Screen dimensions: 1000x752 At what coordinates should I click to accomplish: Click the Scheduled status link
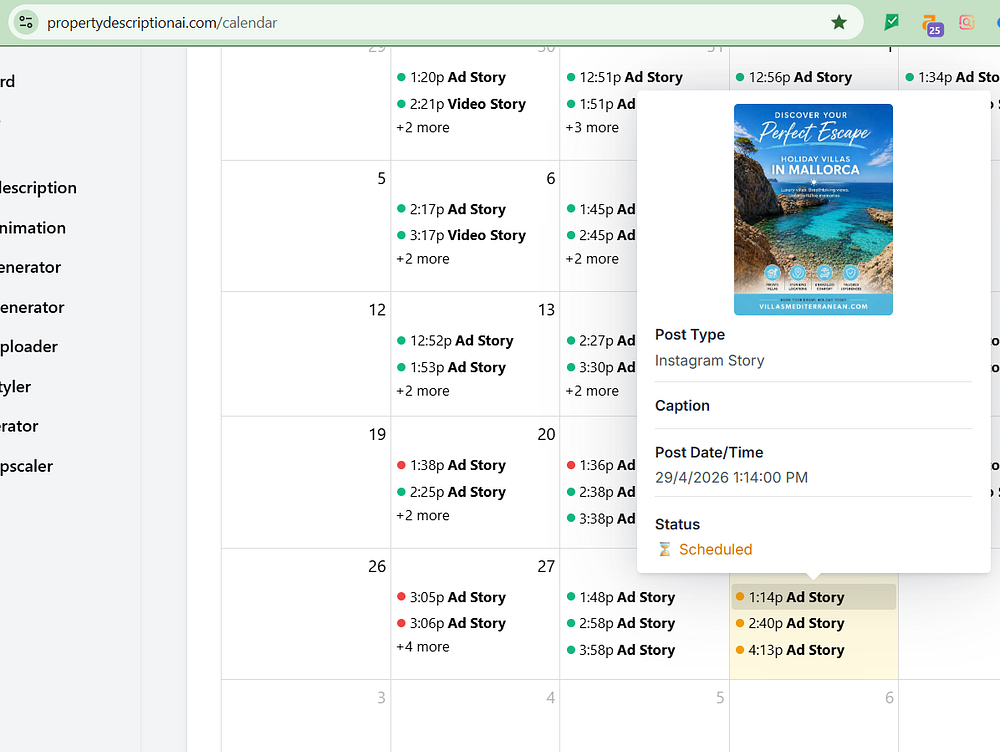point(715,549)
